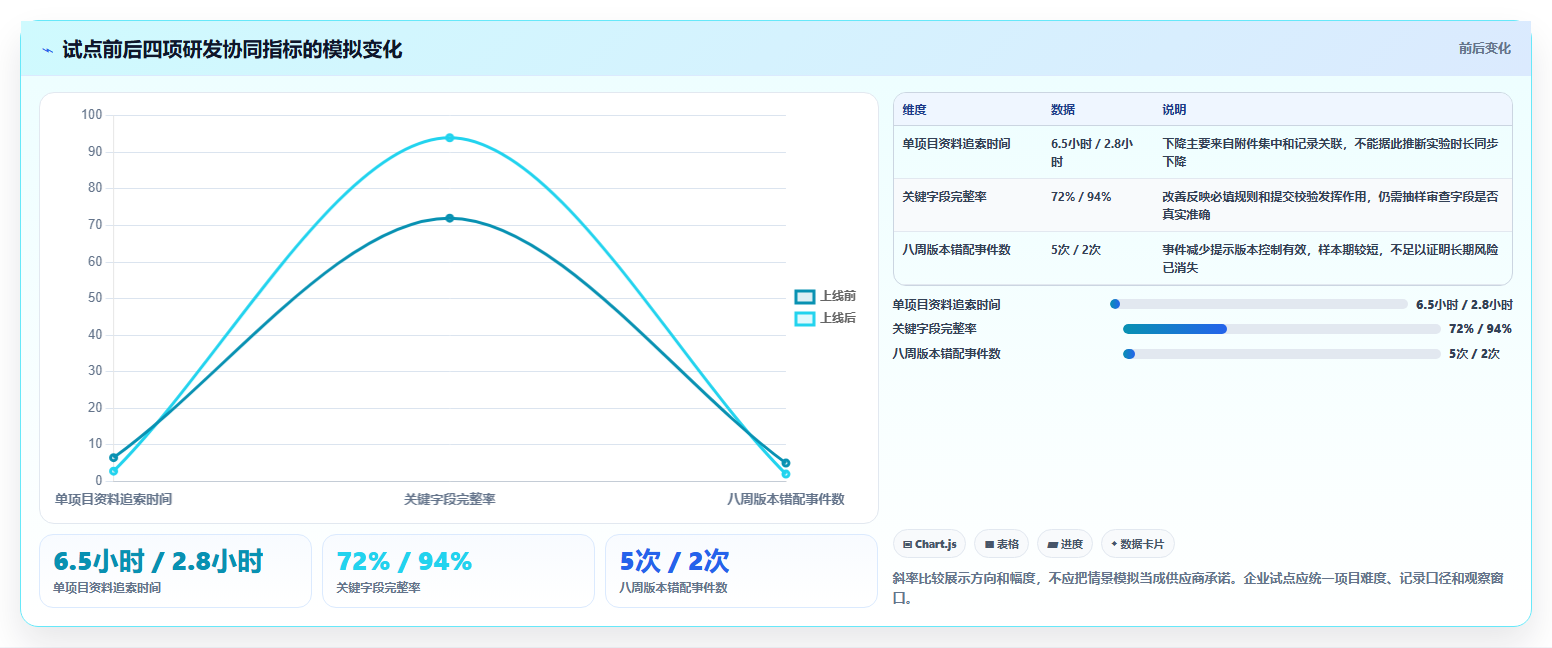Click the lightning icon beside the title

pyautogui.click(x=47, y=50)
